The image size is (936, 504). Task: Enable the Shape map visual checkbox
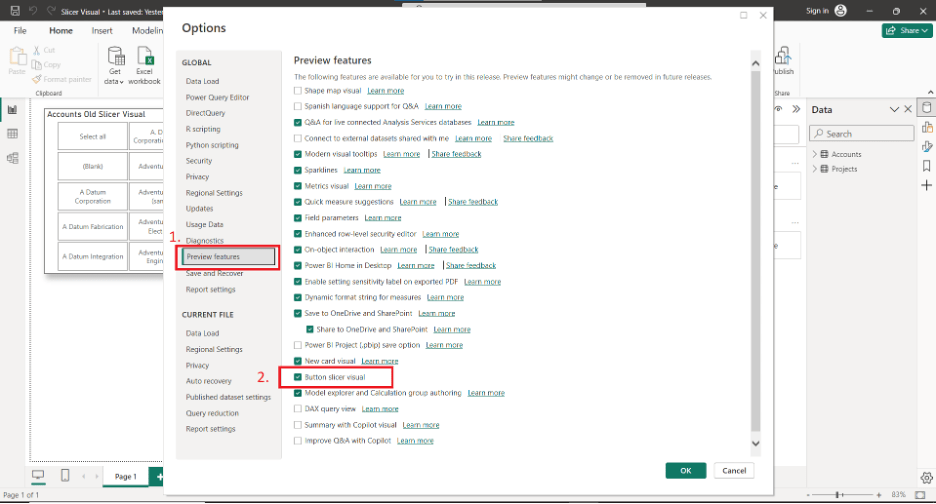coord(298,90)
